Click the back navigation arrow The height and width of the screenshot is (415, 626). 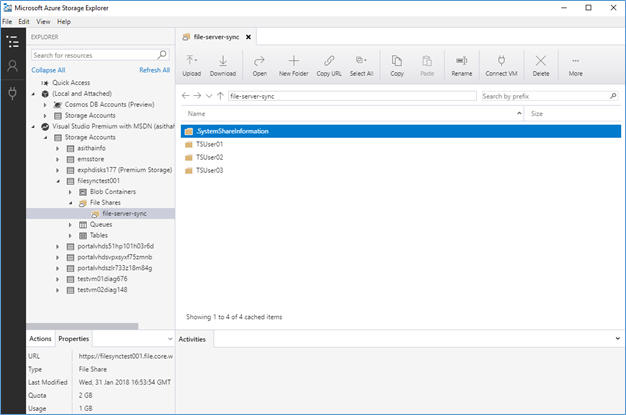pyautogui.click(x=185, y=96)
